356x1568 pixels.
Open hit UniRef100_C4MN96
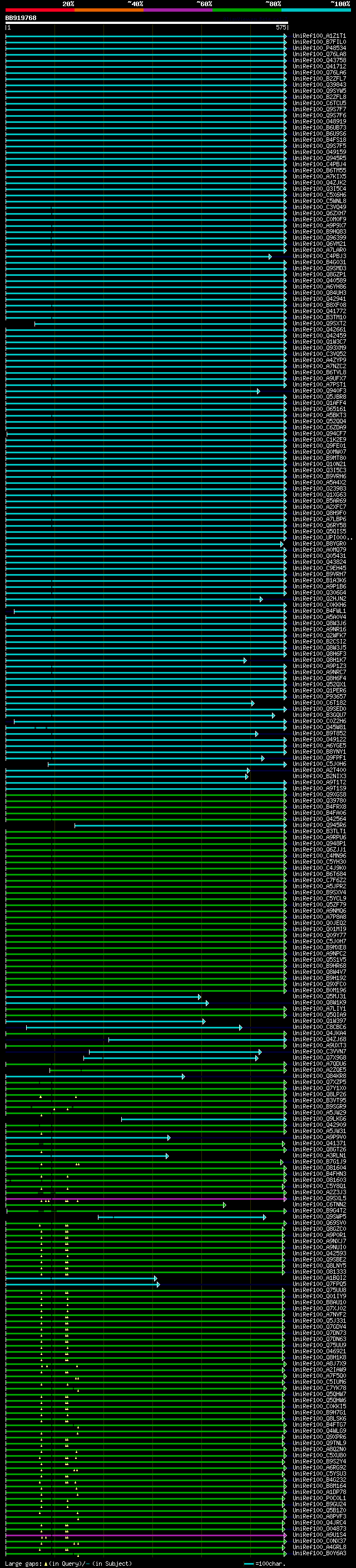coord(319,855)
